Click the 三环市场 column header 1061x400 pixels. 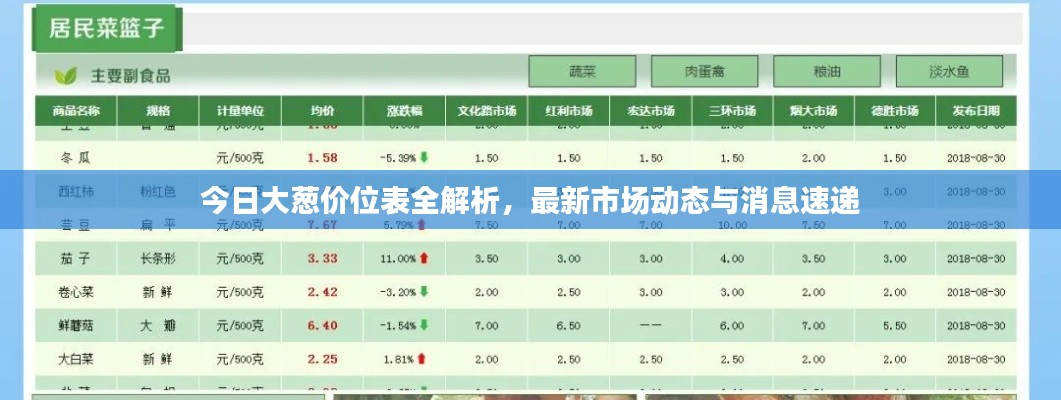tap(733, 111)
